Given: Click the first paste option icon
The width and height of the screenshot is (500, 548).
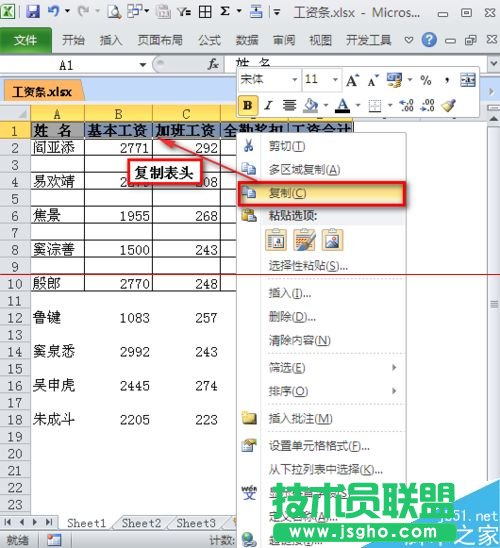Looking at the screenshot, I should point(276,240).
